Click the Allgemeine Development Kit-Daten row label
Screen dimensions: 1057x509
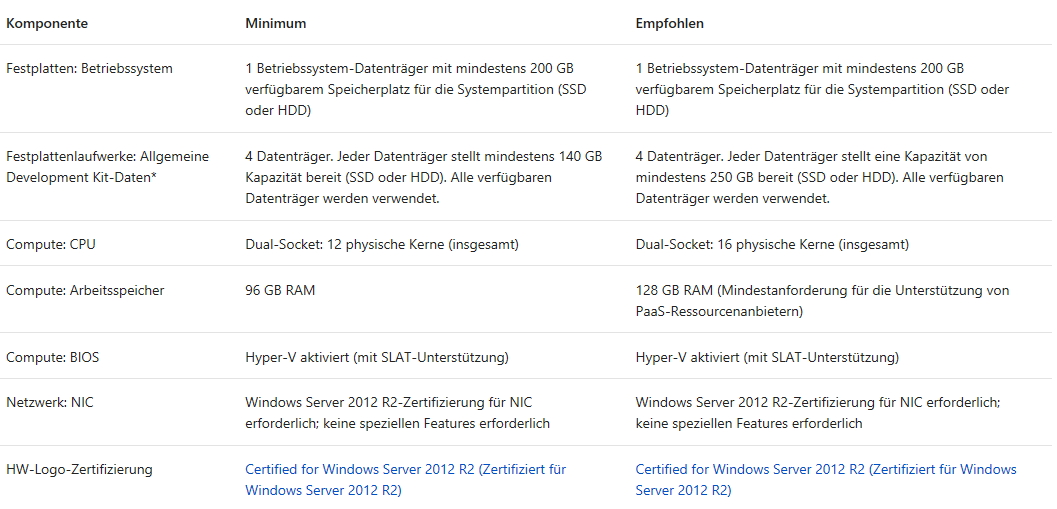[x=107, y=167]
